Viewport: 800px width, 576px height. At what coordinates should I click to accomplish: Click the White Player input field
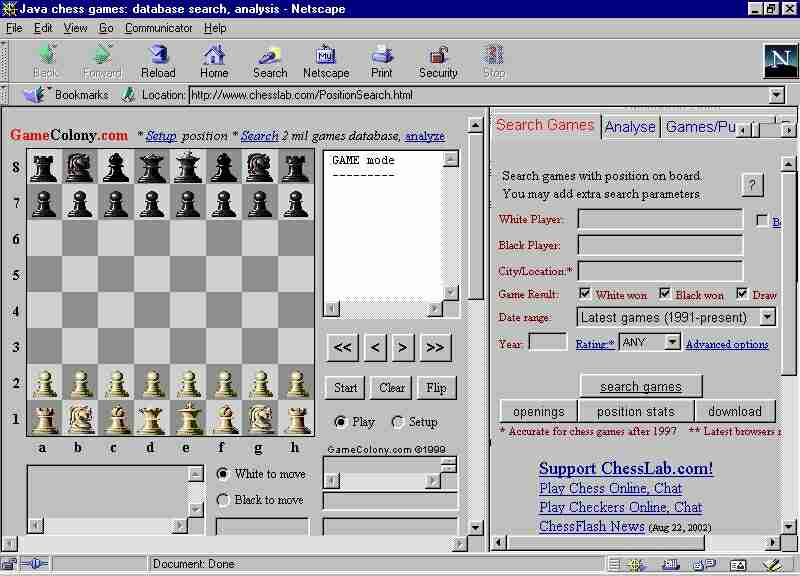point(660,219)
